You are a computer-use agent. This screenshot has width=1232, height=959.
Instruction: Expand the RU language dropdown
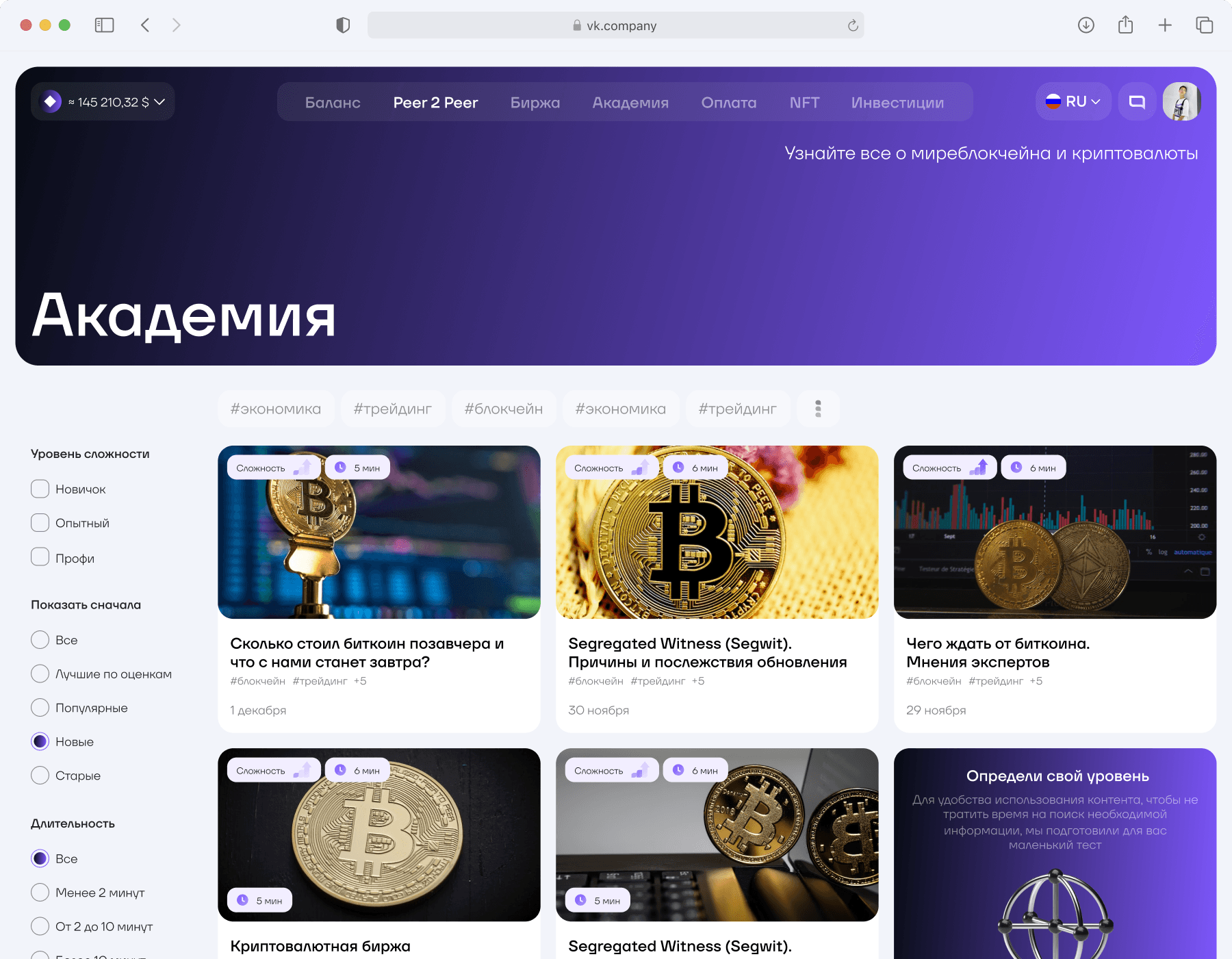click(x=1073, y=102)
